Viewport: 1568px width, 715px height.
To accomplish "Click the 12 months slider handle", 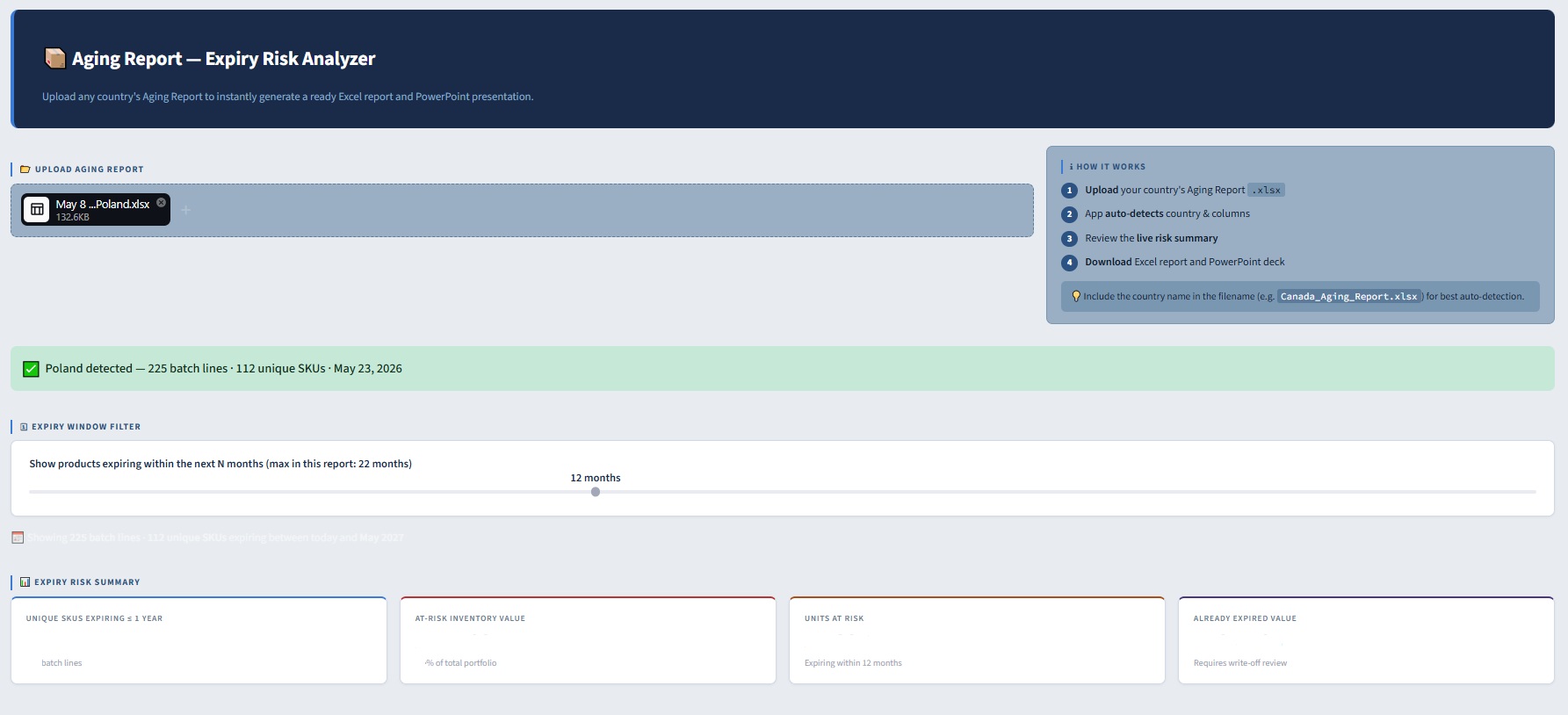I will [596, 492].
